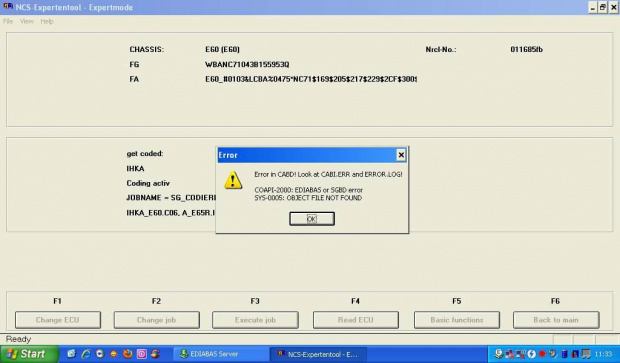Click the taskbar clock showing 11:33
The height and width of the screenshot is (363, 620).
(603, 354)
